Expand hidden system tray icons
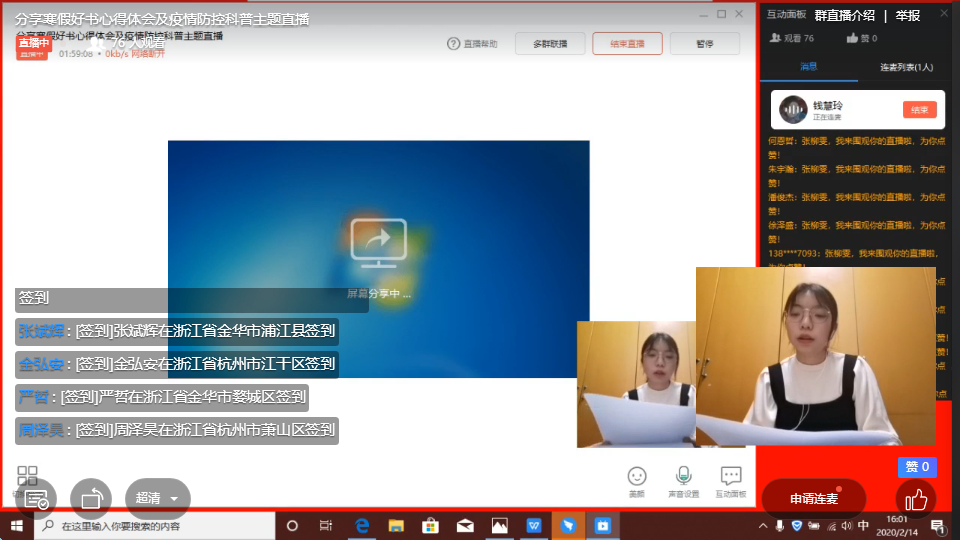Viewport: 960px width, 540px height. 763,526
